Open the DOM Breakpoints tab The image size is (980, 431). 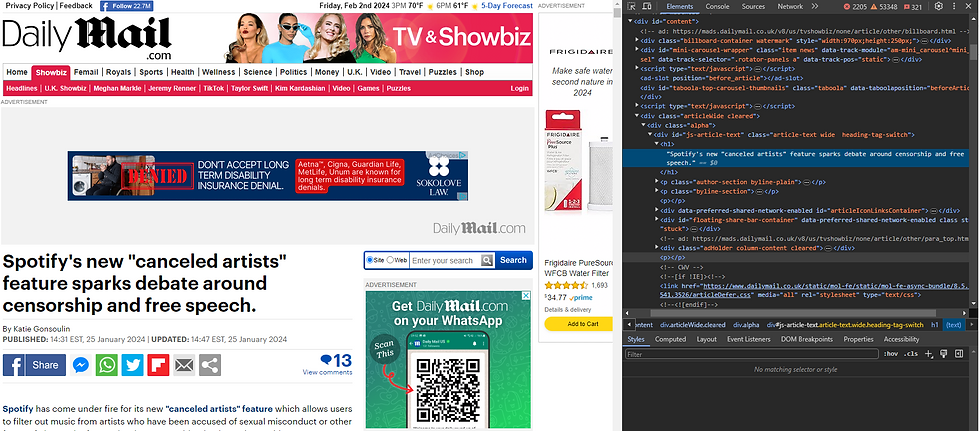click(807, 339)
